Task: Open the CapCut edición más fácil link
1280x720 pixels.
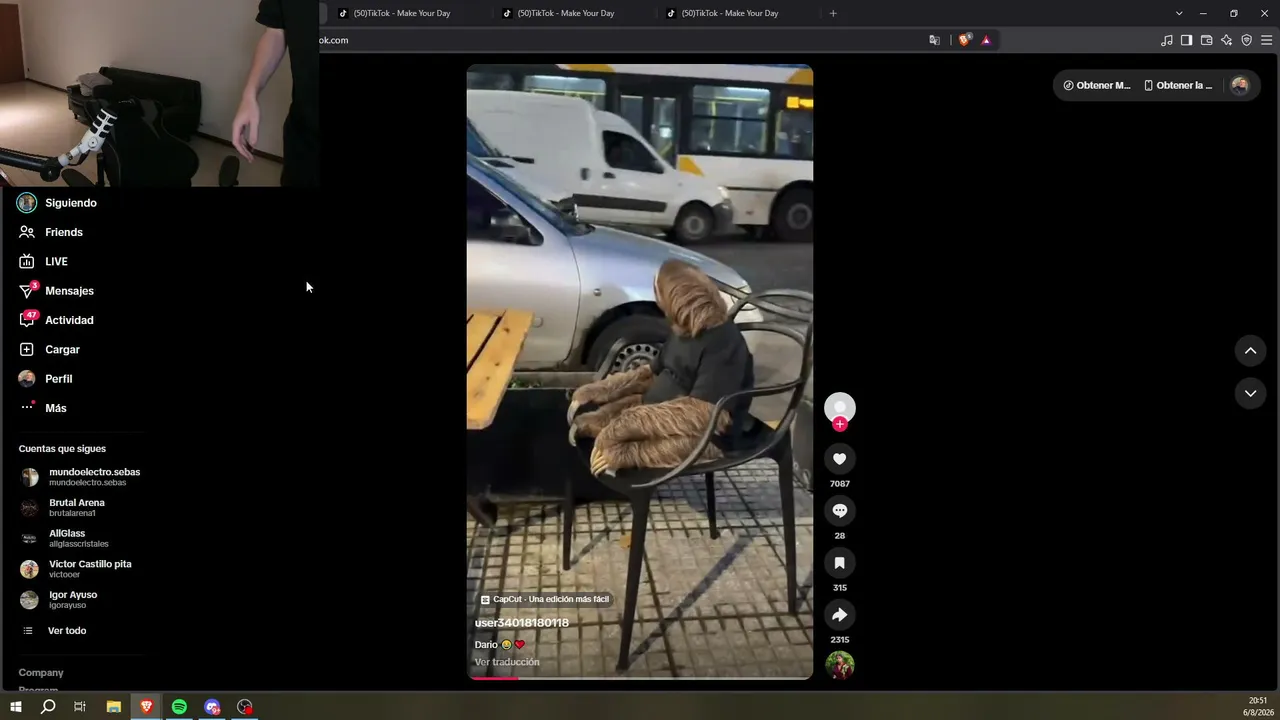Action: [544, 599]
